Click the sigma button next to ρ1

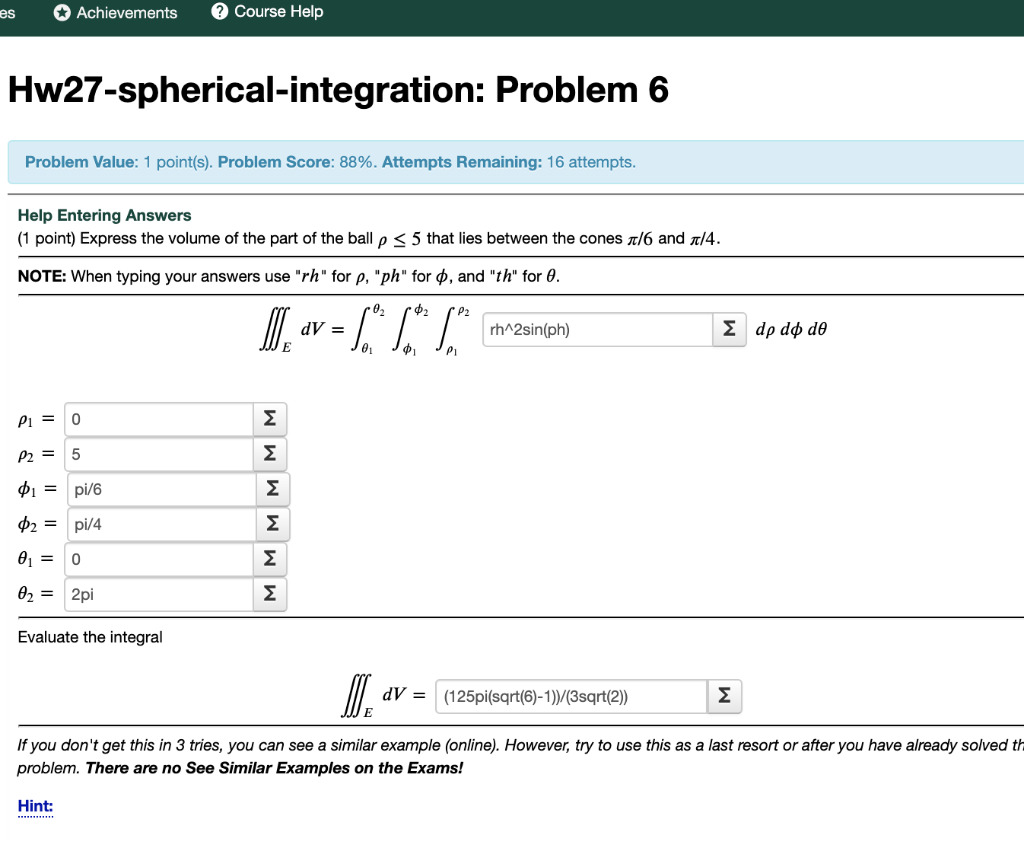(270, 419)
